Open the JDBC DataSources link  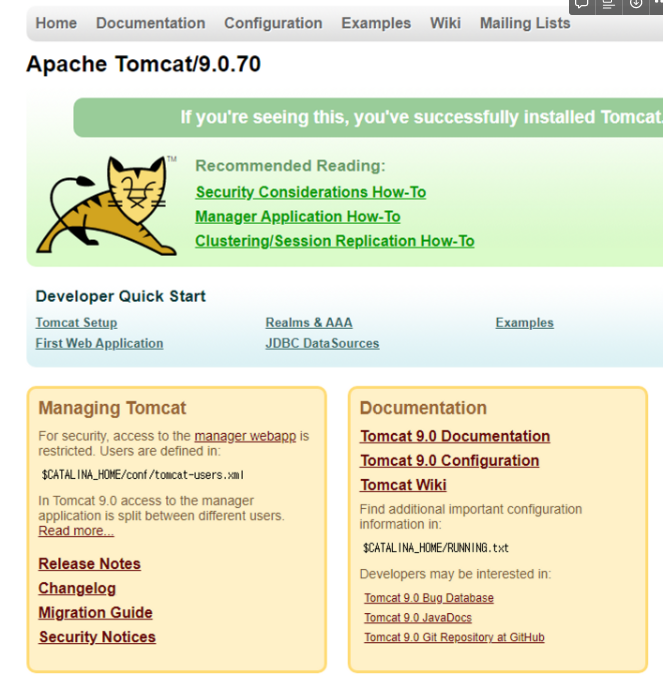[322, 344]
